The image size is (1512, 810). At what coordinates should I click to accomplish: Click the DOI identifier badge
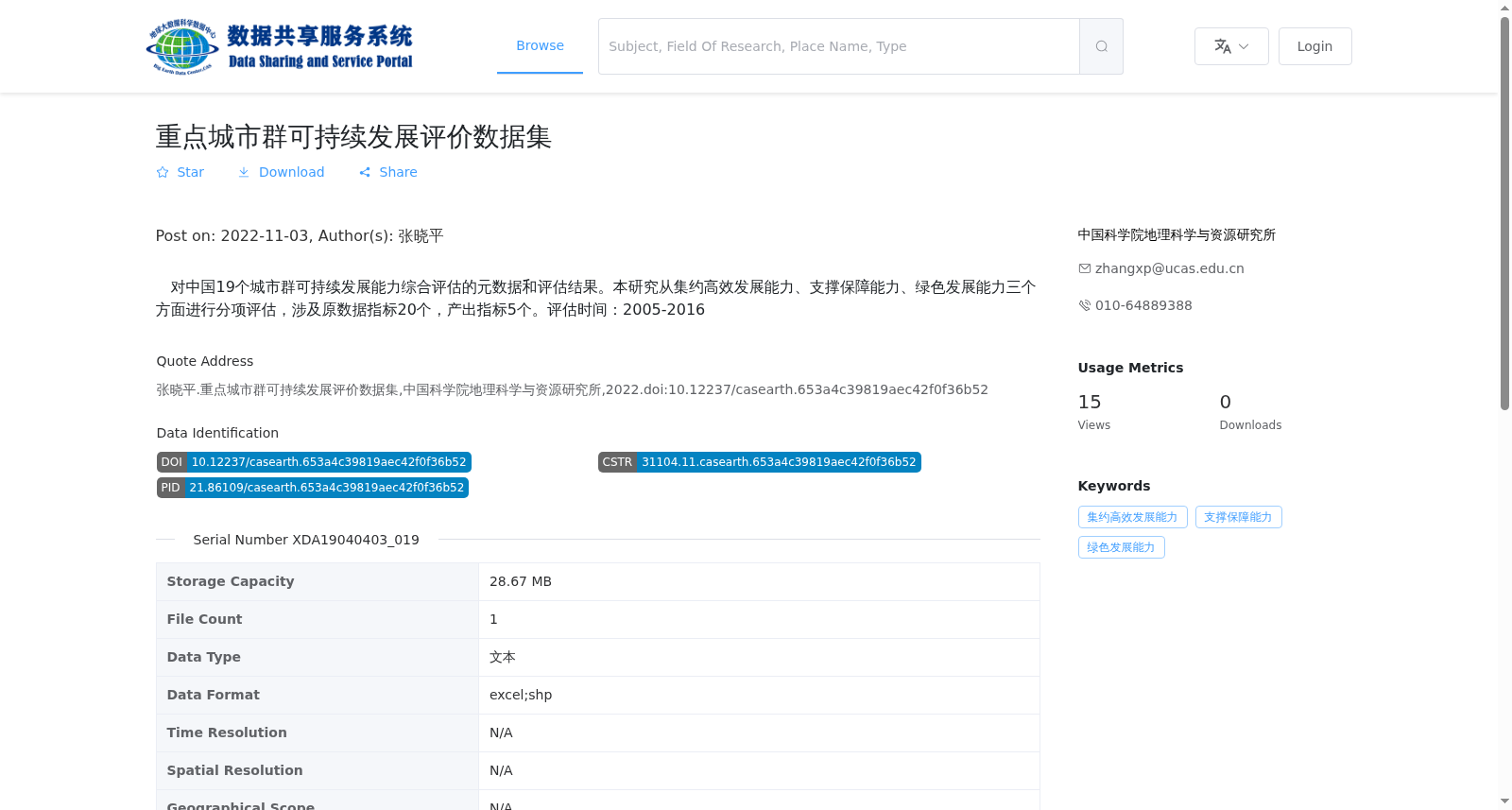(314, 462)
